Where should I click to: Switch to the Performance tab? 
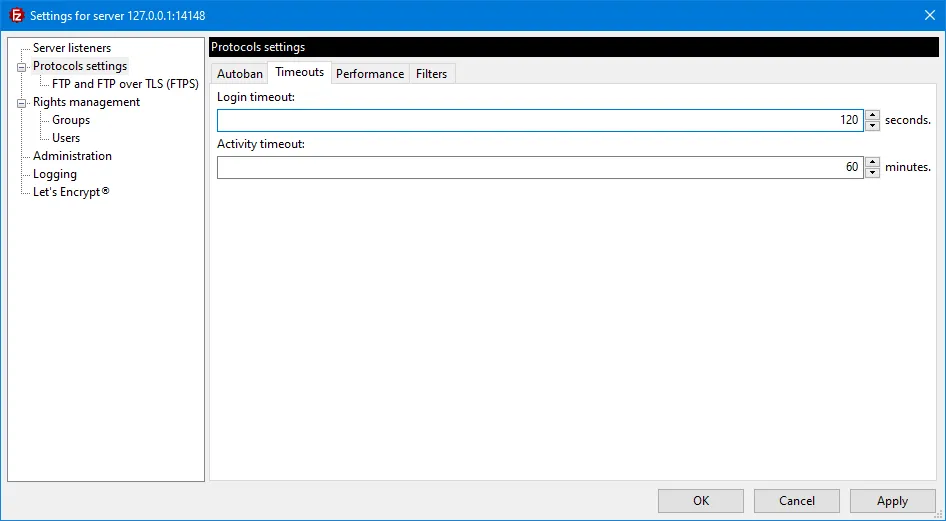pos(370,74)
